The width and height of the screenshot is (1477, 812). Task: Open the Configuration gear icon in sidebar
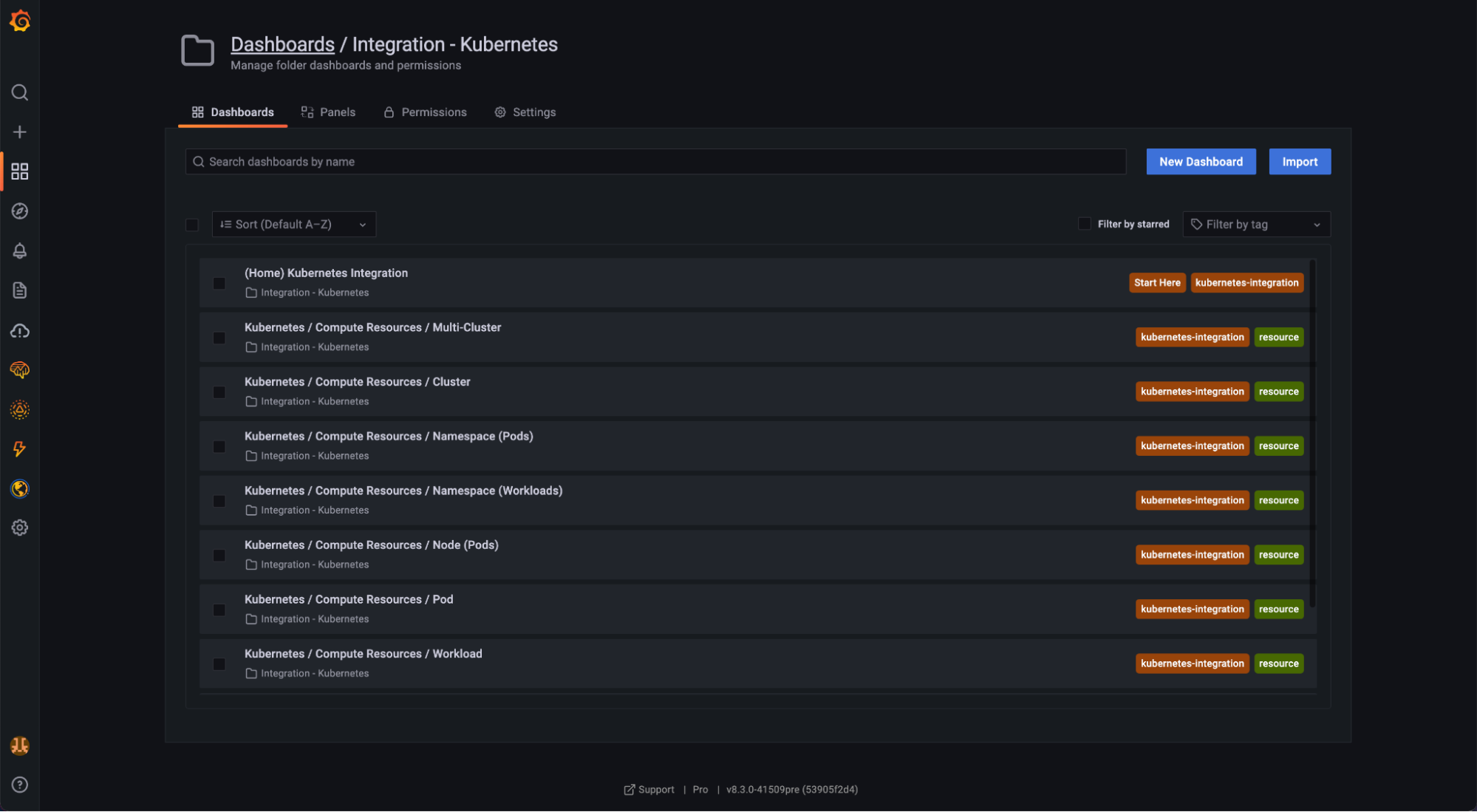tap(20, 528)
